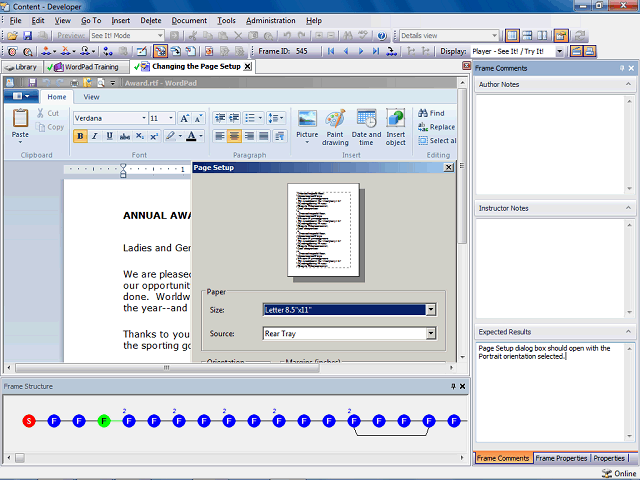Go to the previous frame
Image resolution: width=640 pixels, height=480 pixels.
(x=346, y=51)
